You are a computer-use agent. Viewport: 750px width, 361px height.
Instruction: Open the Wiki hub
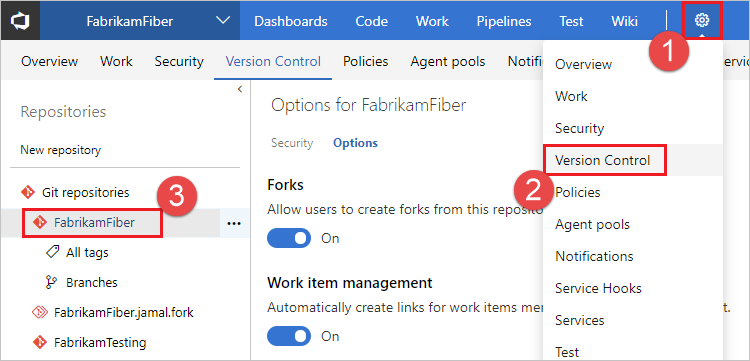tap(625, 22)
